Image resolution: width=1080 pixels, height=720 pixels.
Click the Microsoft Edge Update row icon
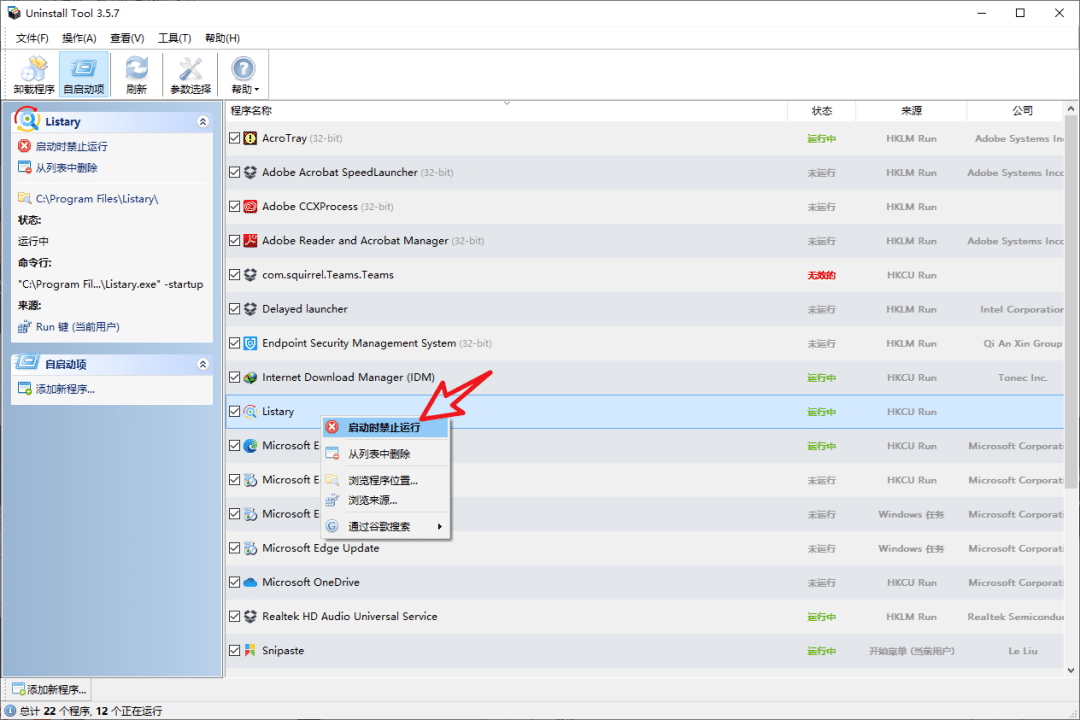pyautogui.click(x=250, y=548)
